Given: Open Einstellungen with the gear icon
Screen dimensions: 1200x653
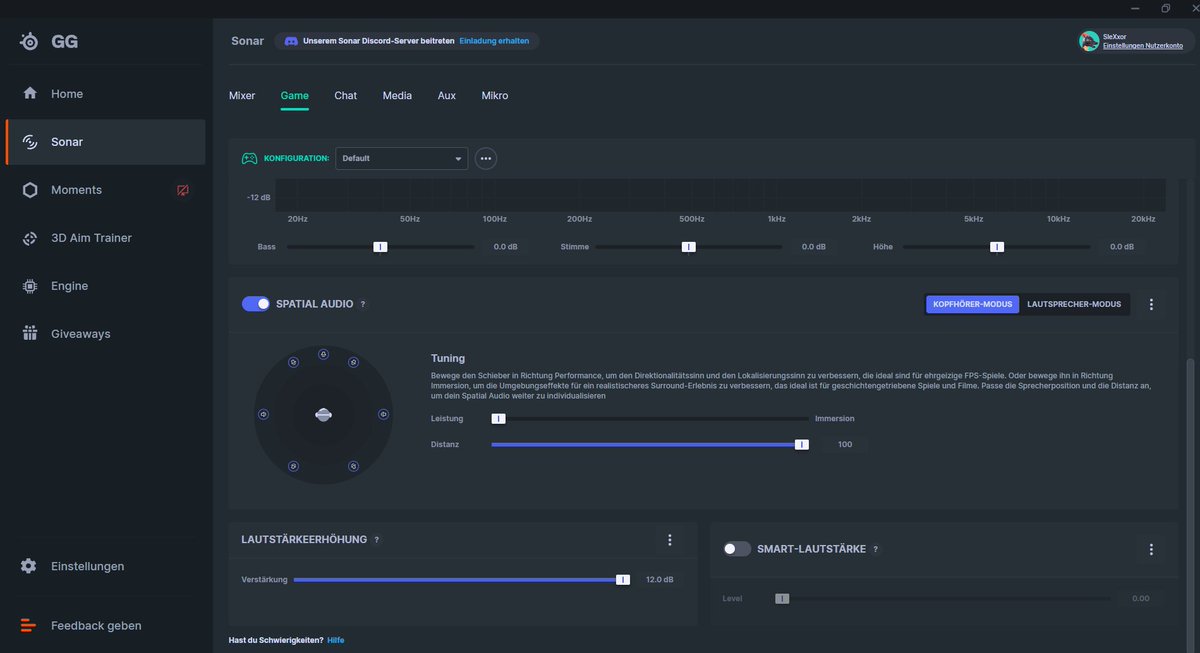Looking at the screenshot, I should tap(105, 566).
